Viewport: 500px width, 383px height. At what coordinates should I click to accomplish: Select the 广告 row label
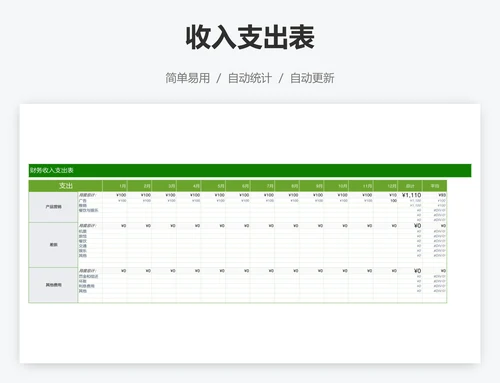click(83, 201)
